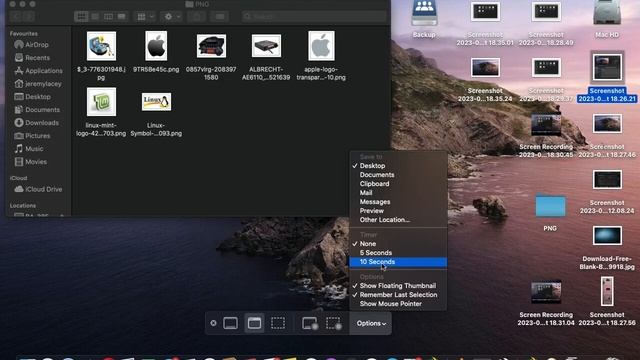The height and width of the screenshot is (360, 640).
Task: Open the Finder group-by dropdown
Action: point(145,16)
